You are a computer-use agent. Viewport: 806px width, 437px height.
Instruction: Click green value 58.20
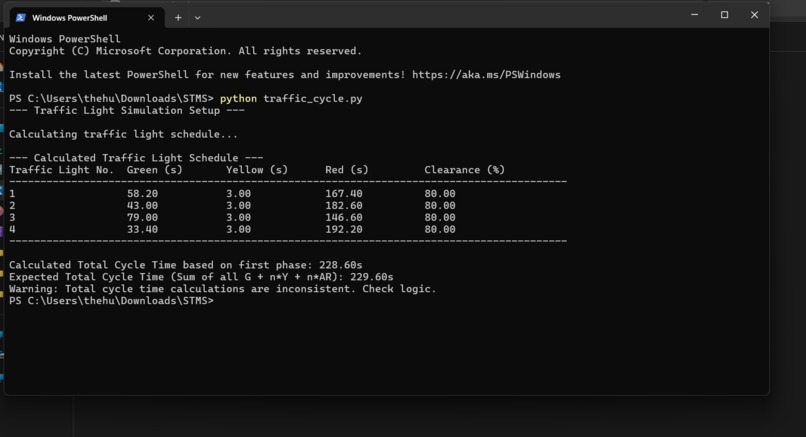[x=142, y=194]
